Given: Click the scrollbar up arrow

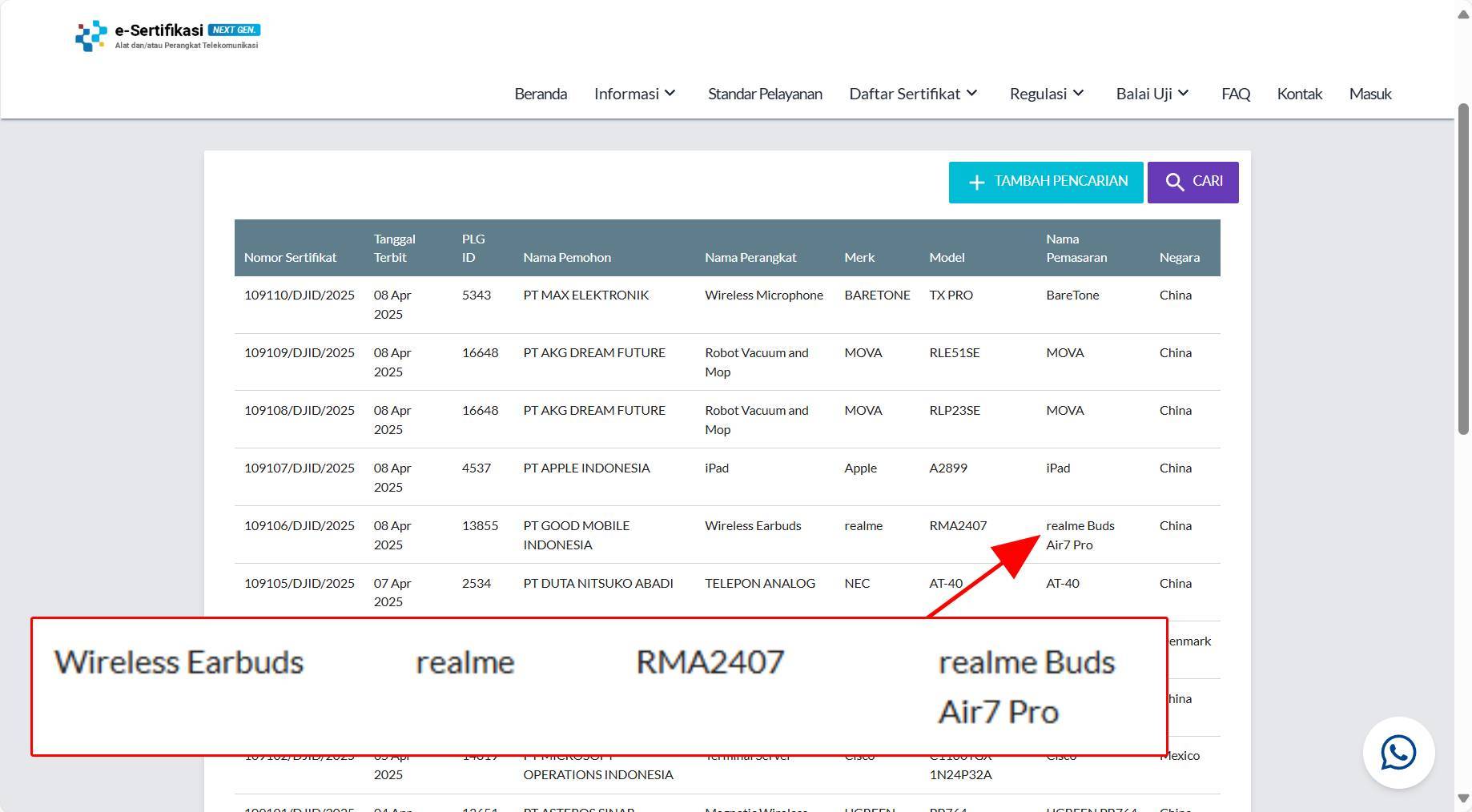Looking at the screenshot, I should click(1463, 14).
